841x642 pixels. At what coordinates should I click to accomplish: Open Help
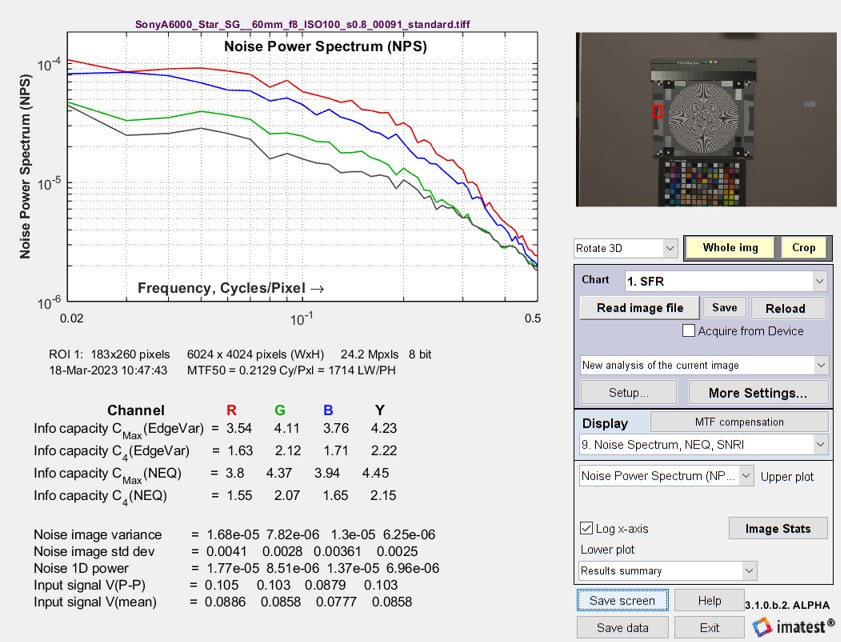(x=709, y=601)
